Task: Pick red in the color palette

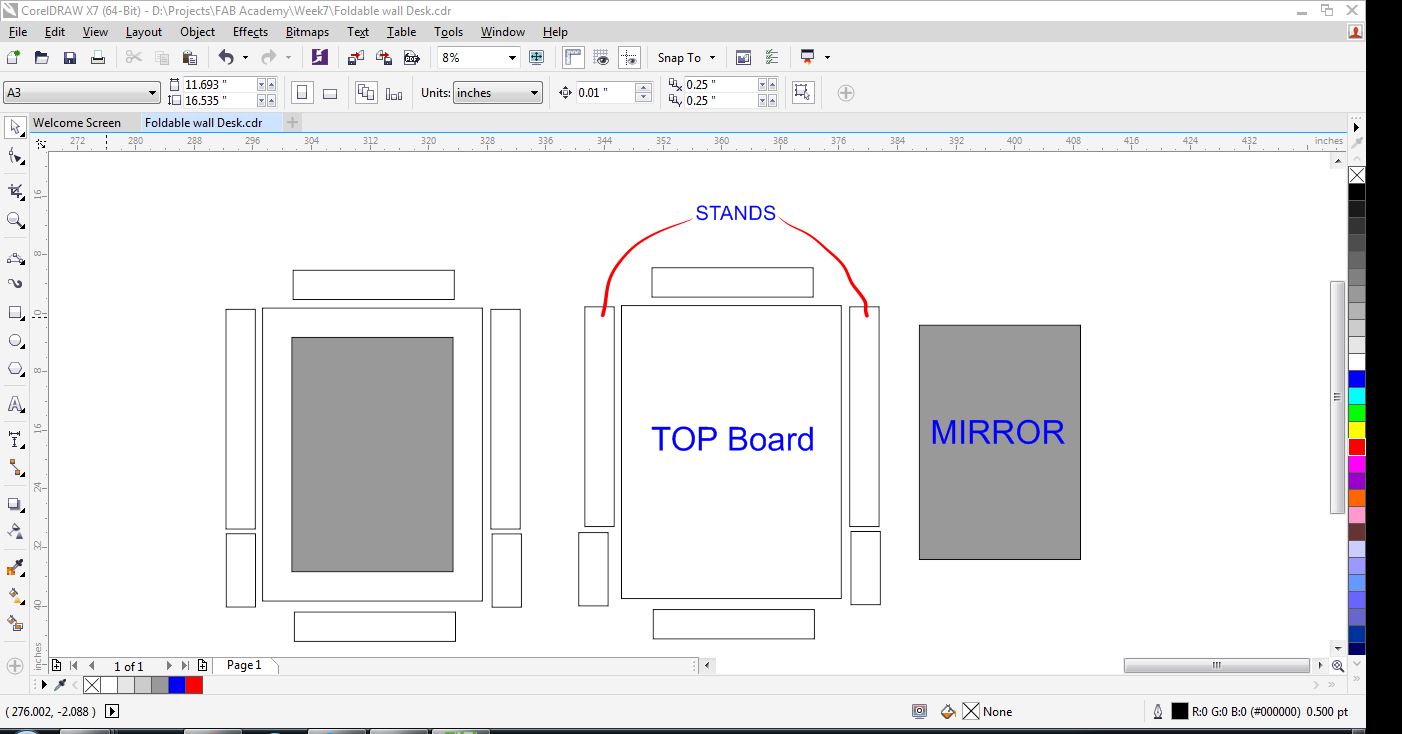Action: 1356,447
